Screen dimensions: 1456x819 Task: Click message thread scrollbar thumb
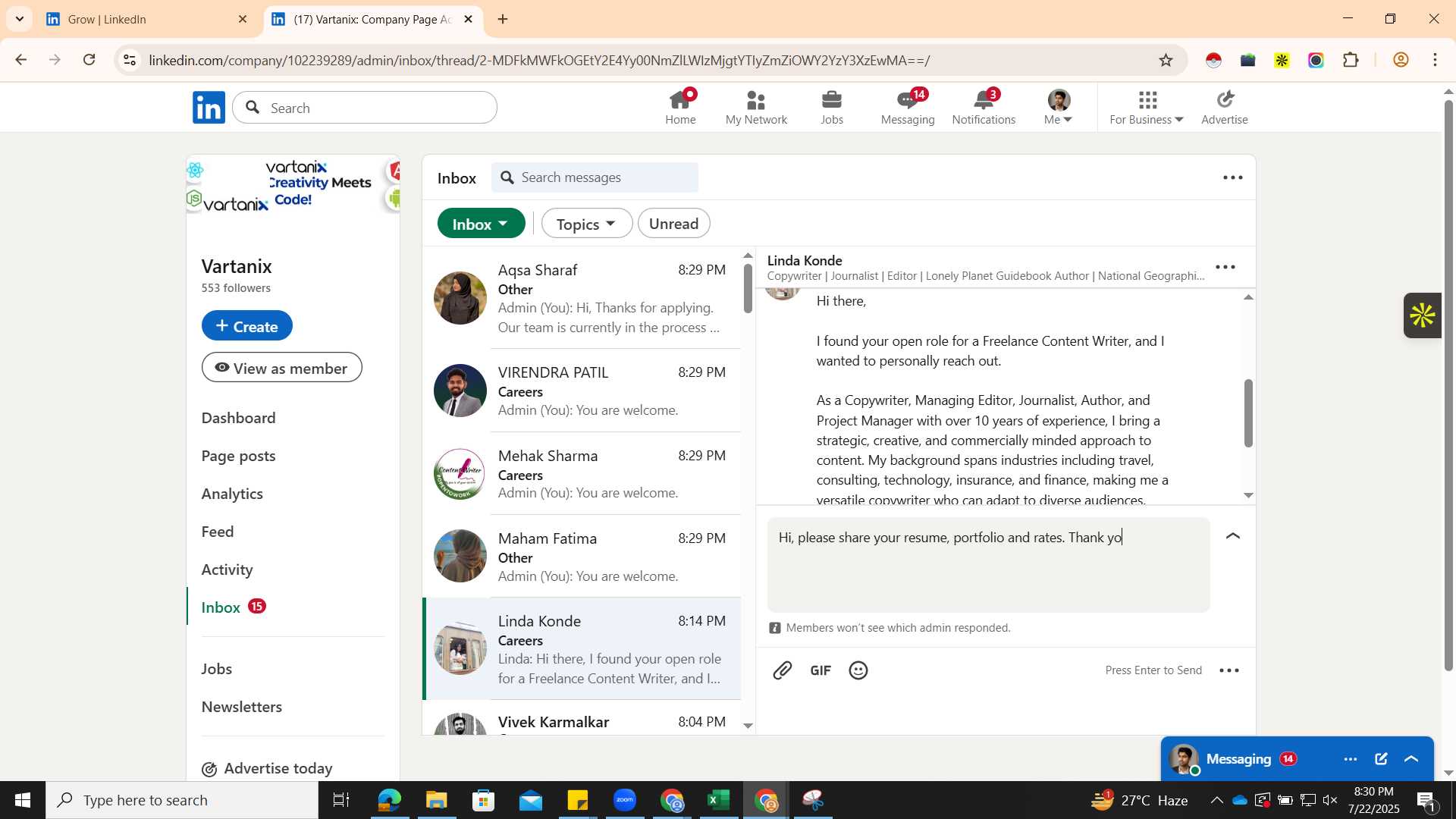pyautogui.click(x=1248, y=413)
